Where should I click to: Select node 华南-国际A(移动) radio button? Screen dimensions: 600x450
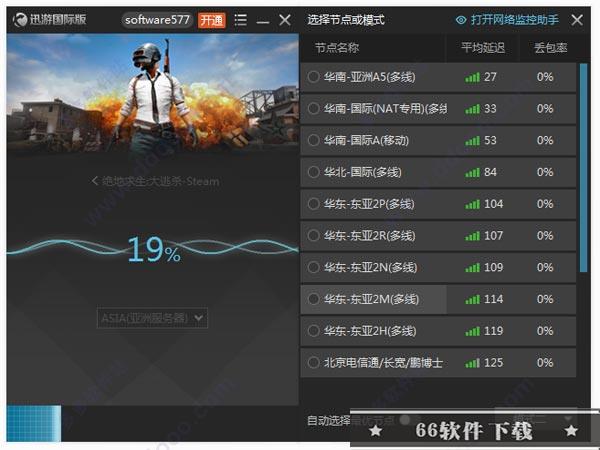[x=313, y=140]
